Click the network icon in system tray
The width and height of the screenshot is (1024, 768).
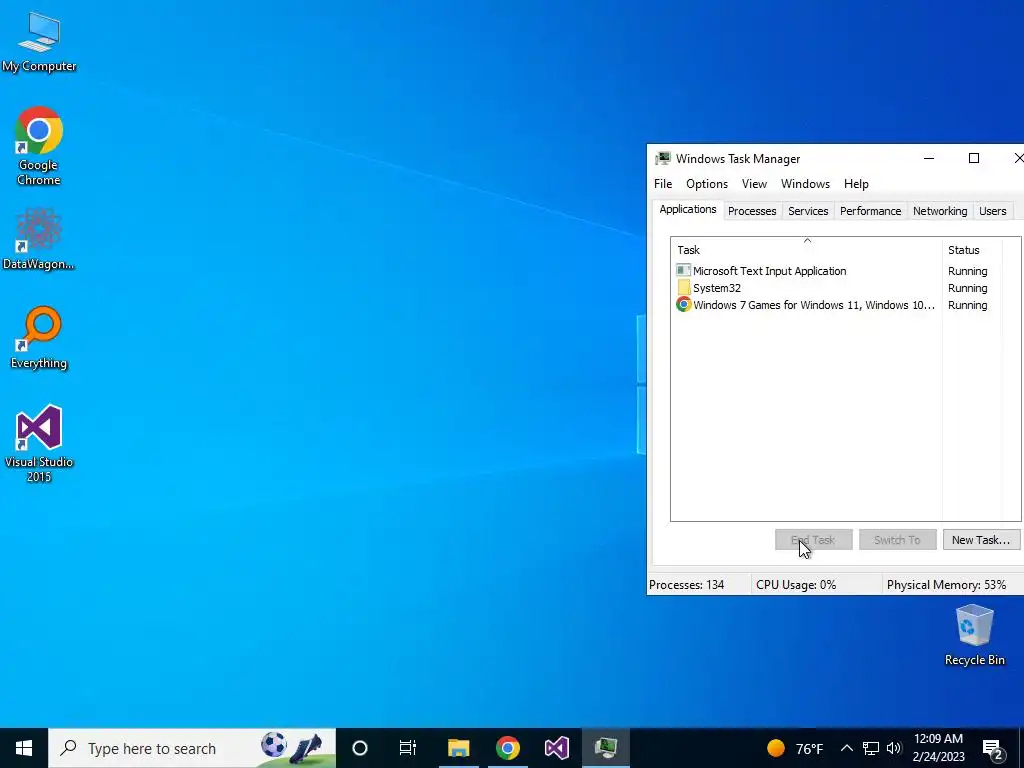pos(871,748)
